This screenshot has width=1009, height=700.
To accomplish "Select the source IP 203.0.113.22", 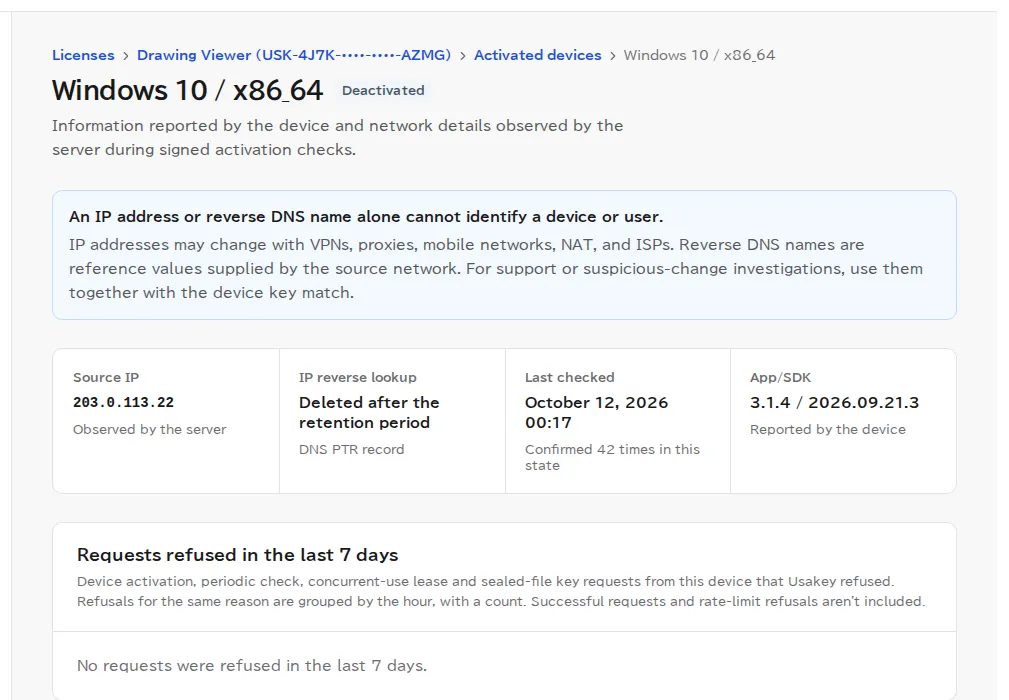I will pyautogui.click(x=124, y=403).
